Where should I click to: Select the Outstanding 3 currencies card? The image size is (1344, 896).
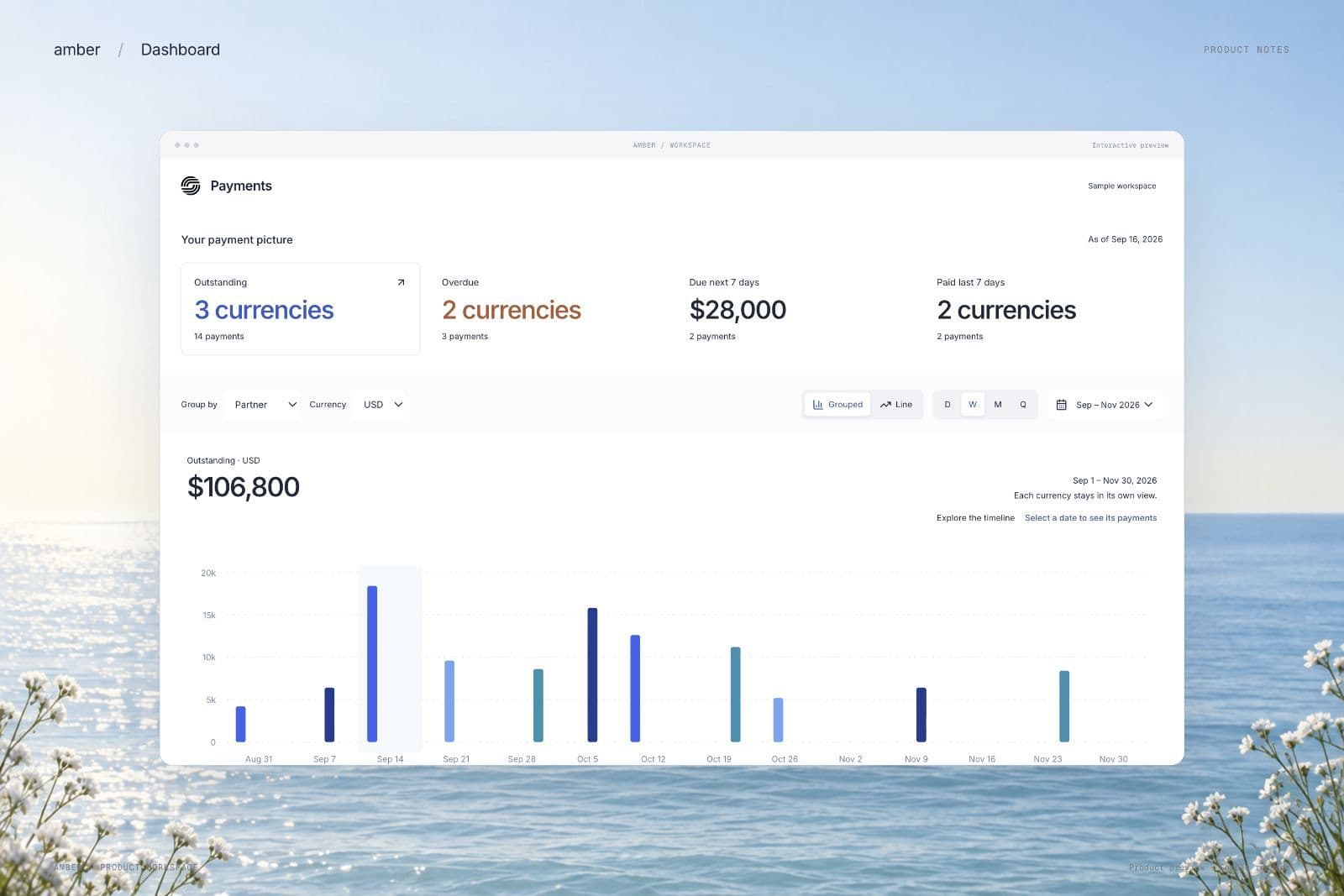(301, 309)
